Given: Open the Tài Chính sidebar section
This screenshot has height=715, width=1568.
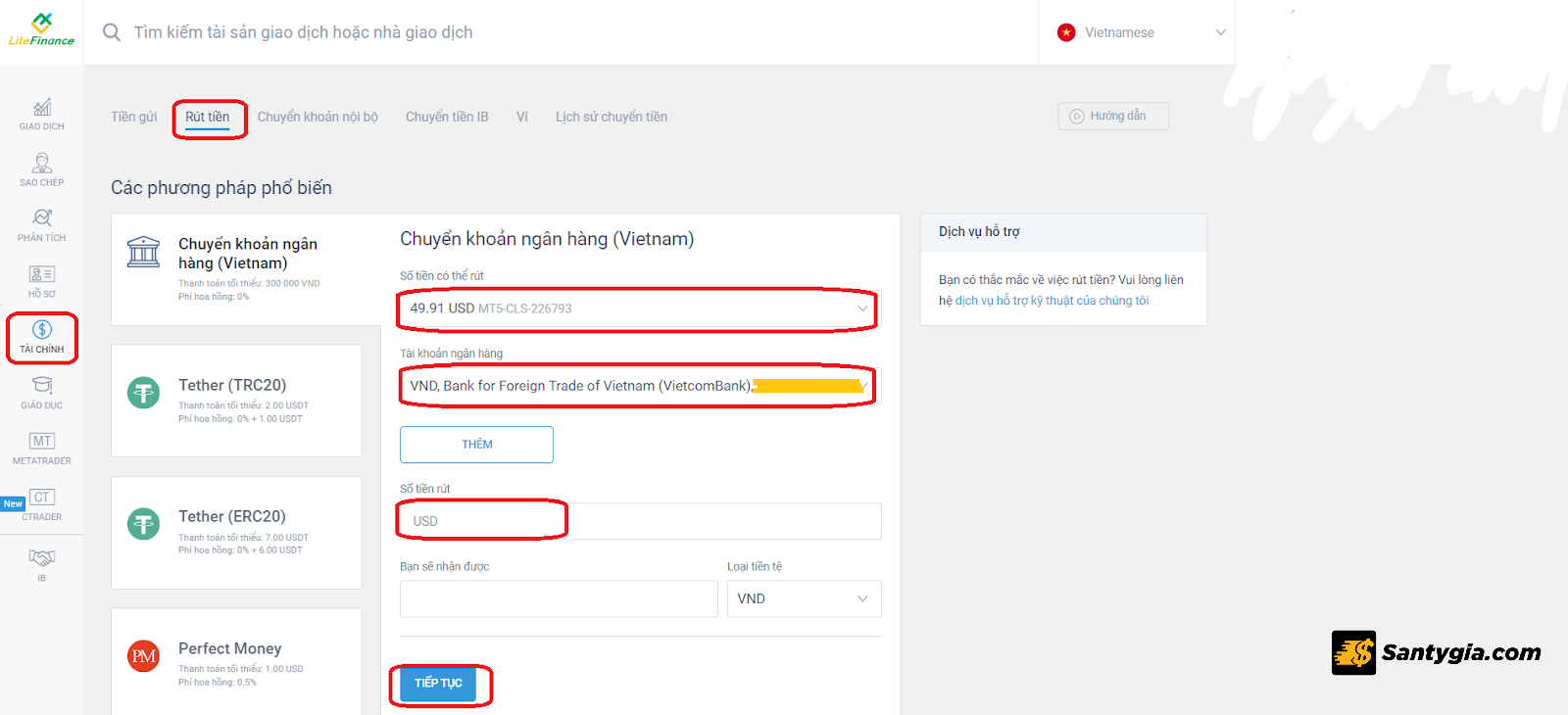Looking at the screenshot, I should (x=41, y=337).
